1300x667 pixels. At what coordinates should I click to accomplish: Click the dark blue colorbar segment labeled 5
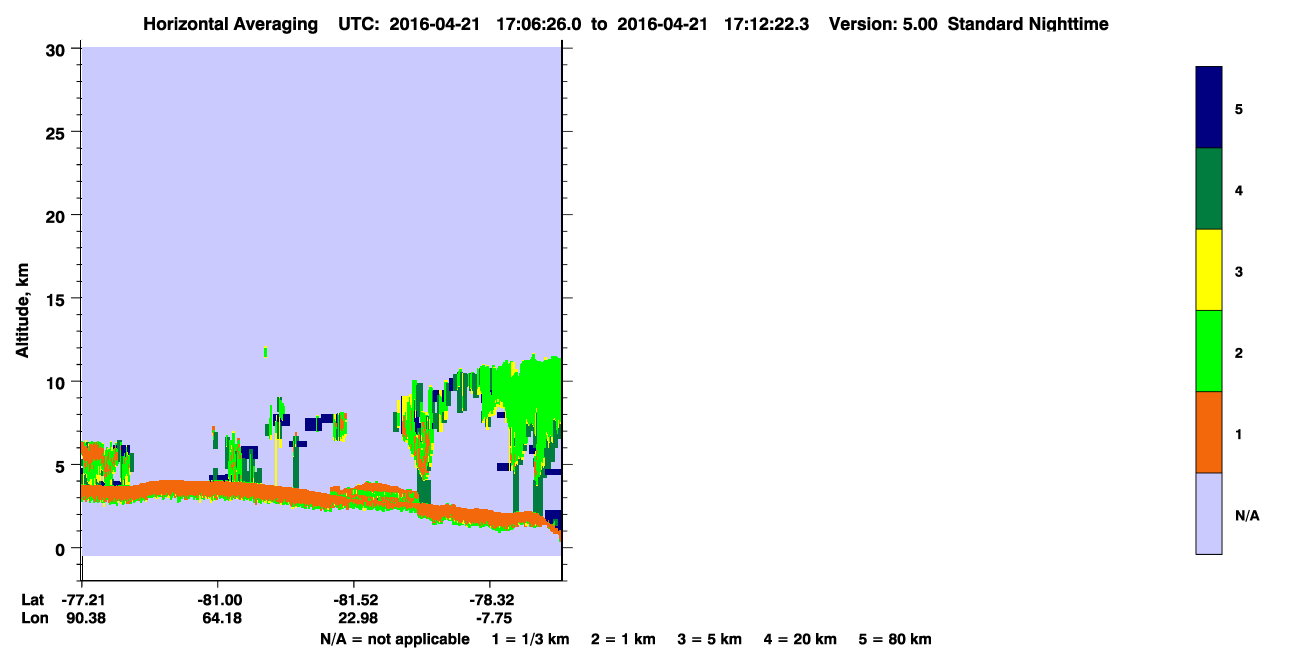1209,108
